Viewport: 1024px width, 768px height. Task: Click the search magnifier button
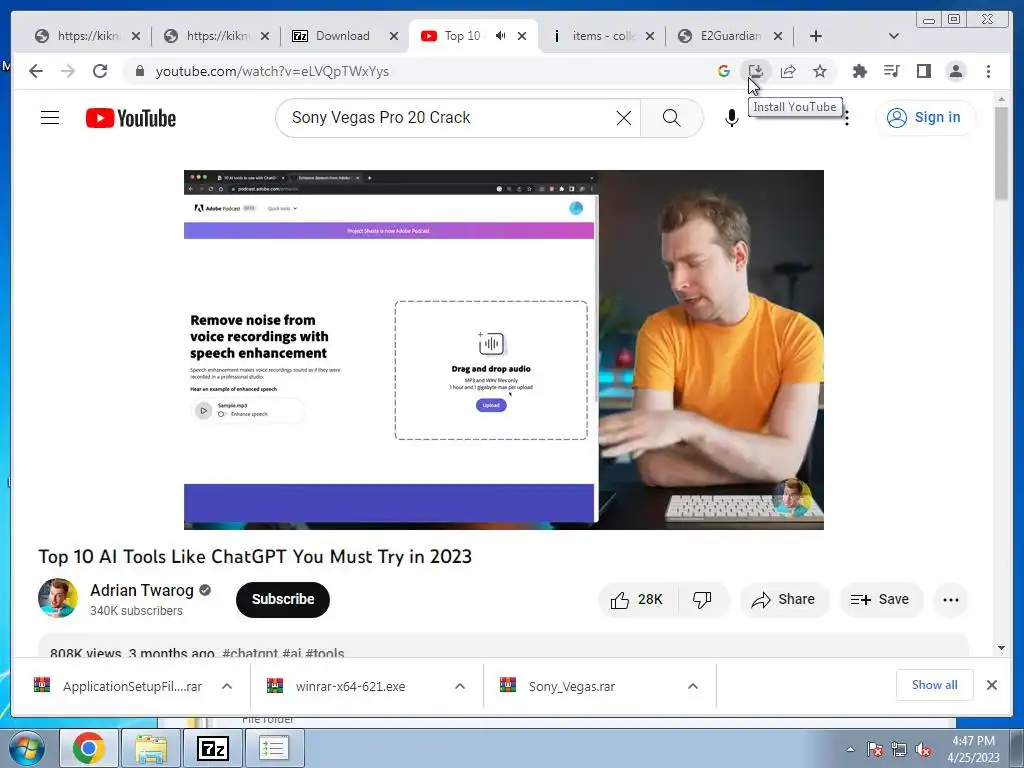(x=671, y=118)
